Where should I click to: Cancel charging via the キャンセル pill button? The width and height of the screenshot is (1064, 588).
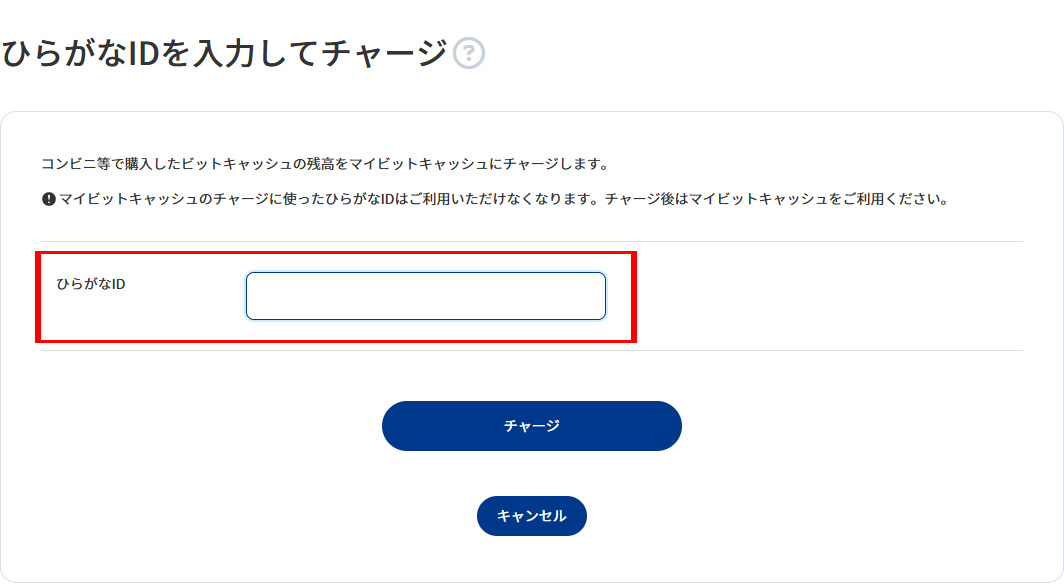[531, 516]
